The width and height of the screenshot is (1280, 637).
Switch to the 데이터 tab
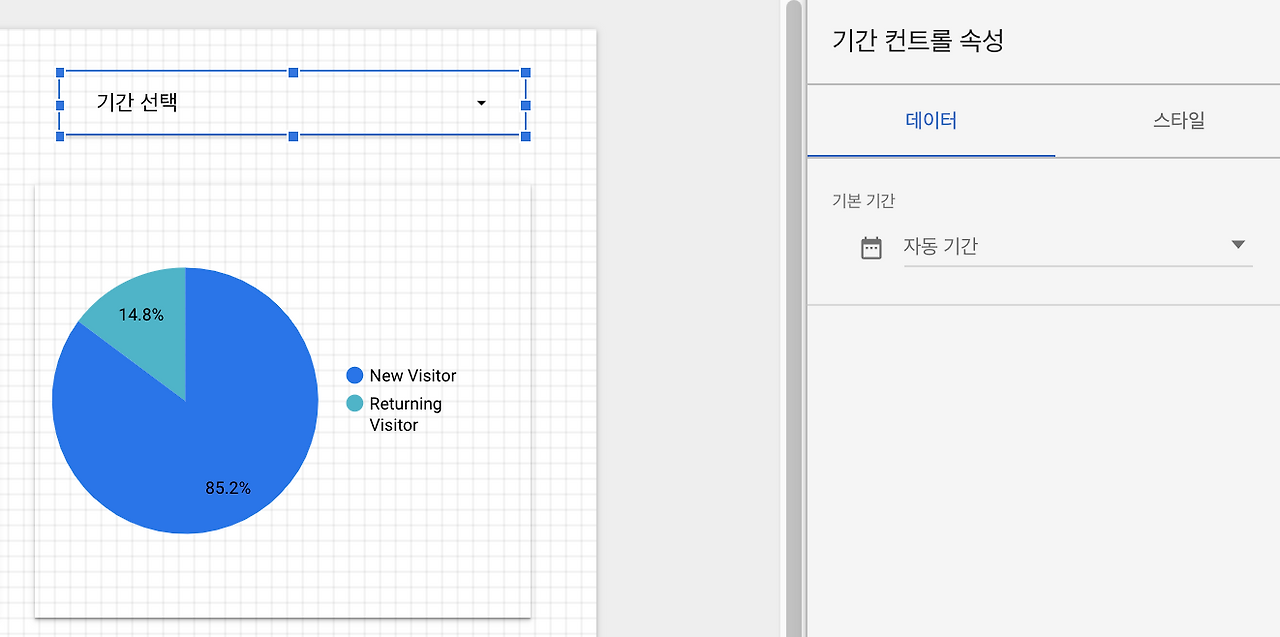(931, 120)
